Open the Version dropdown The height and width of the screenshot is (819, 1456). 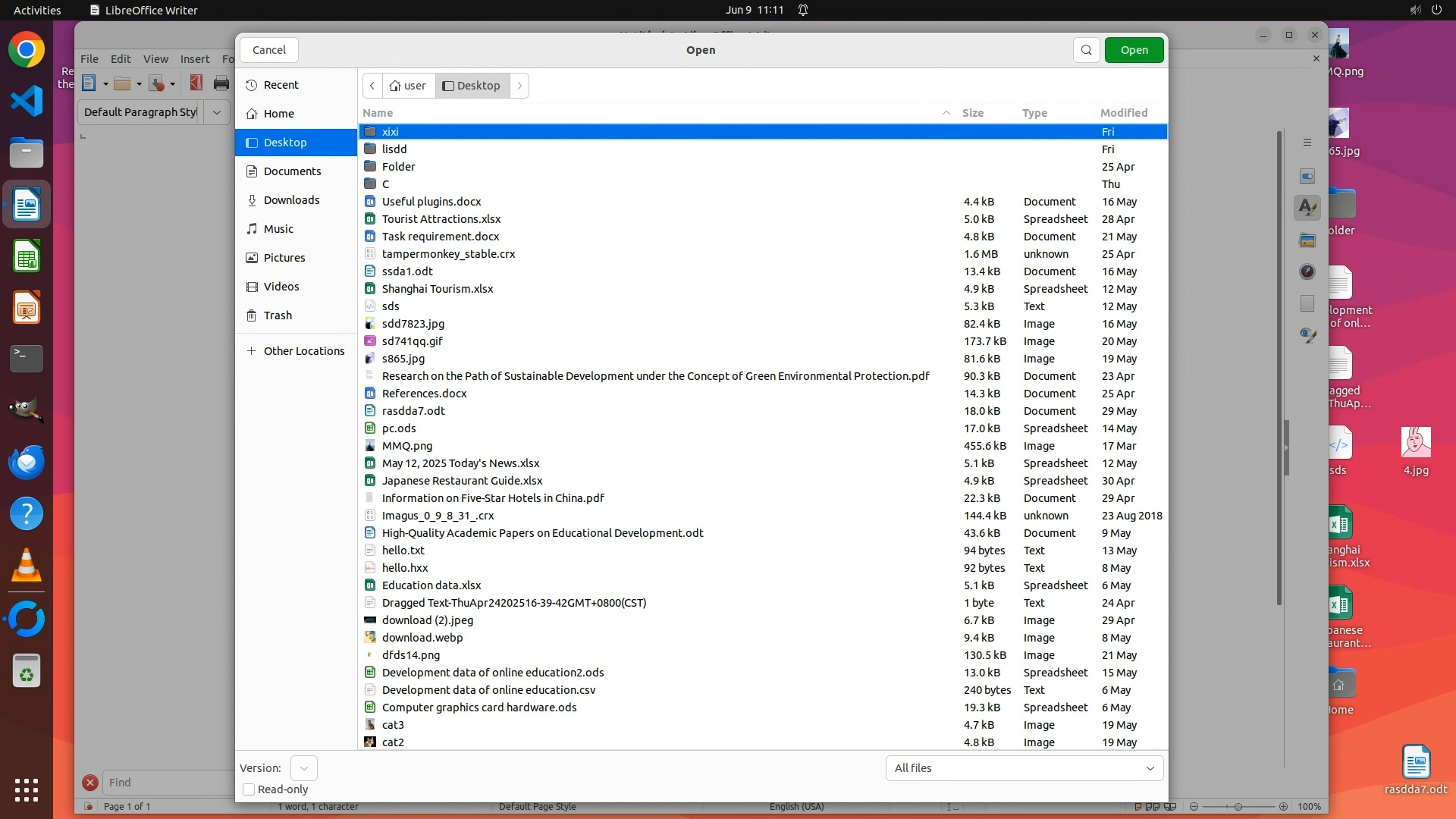click(x=303, y=768)
